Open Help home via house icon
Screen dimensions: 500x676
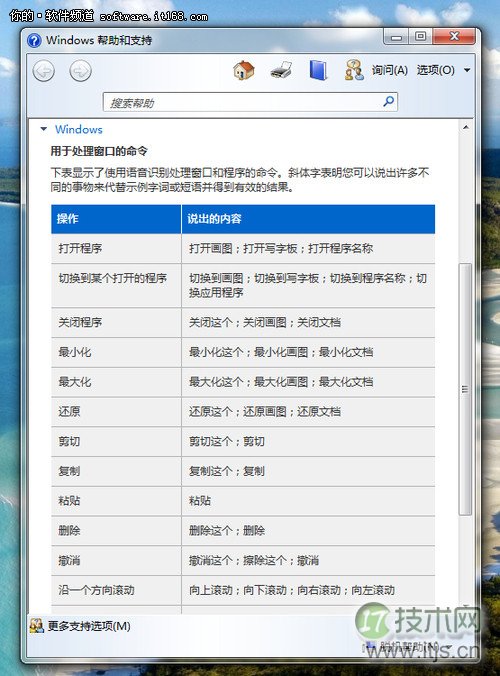click(x=244, y=70)
